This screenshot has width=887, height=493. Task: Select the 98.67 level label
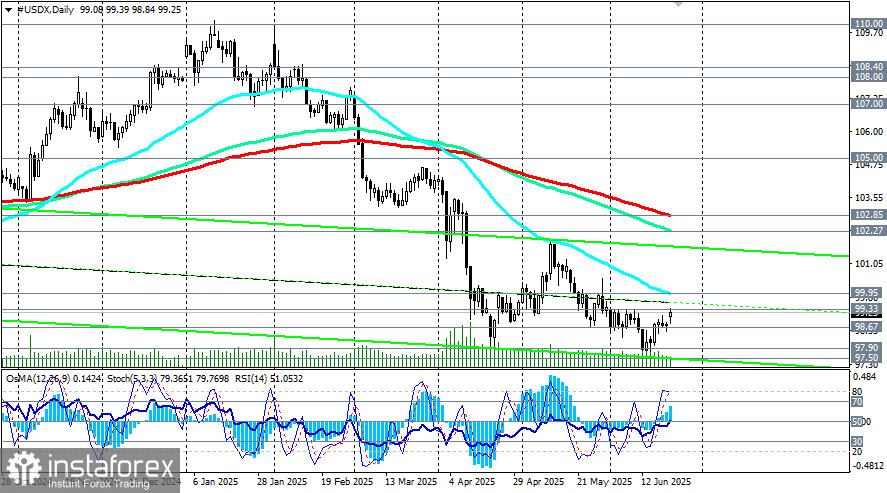868,327
